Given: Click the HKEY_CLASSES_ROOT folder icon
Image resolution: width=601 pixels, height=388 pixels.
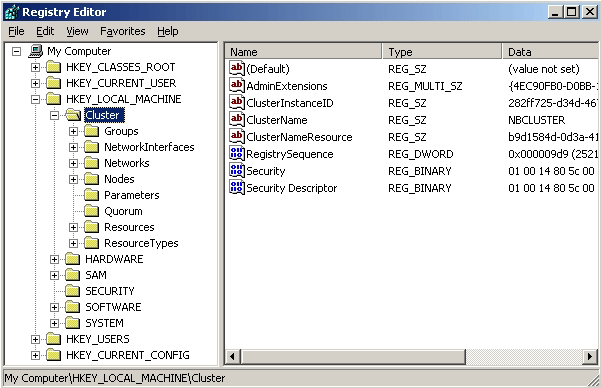Looking at the screenshot, I should [53, 67].
